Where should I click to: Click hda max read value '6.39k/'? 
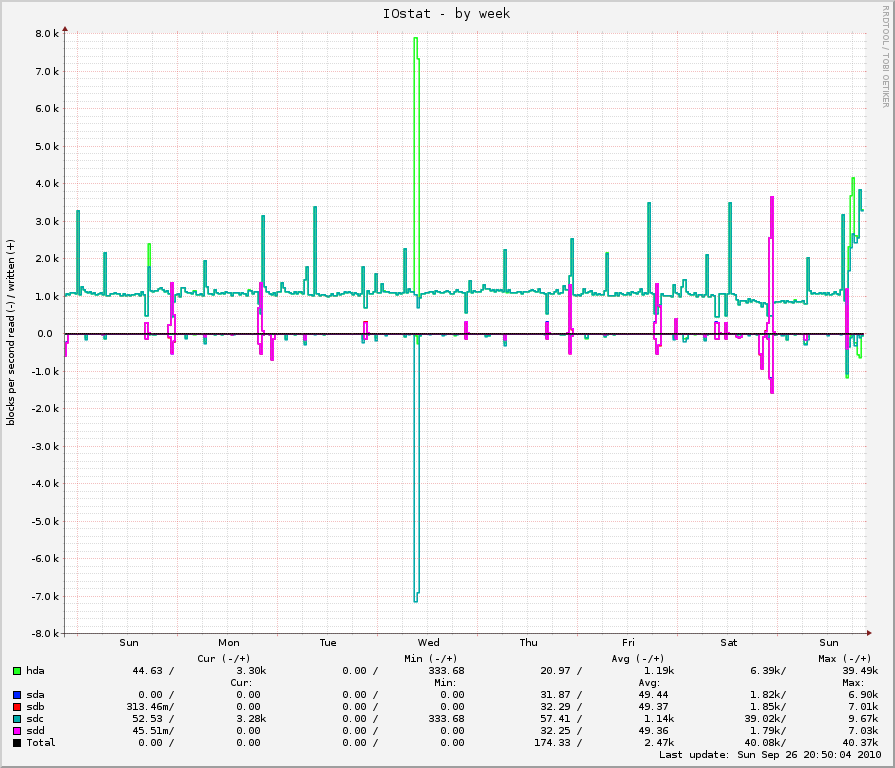pyautogui.click(x=768, y=671)
